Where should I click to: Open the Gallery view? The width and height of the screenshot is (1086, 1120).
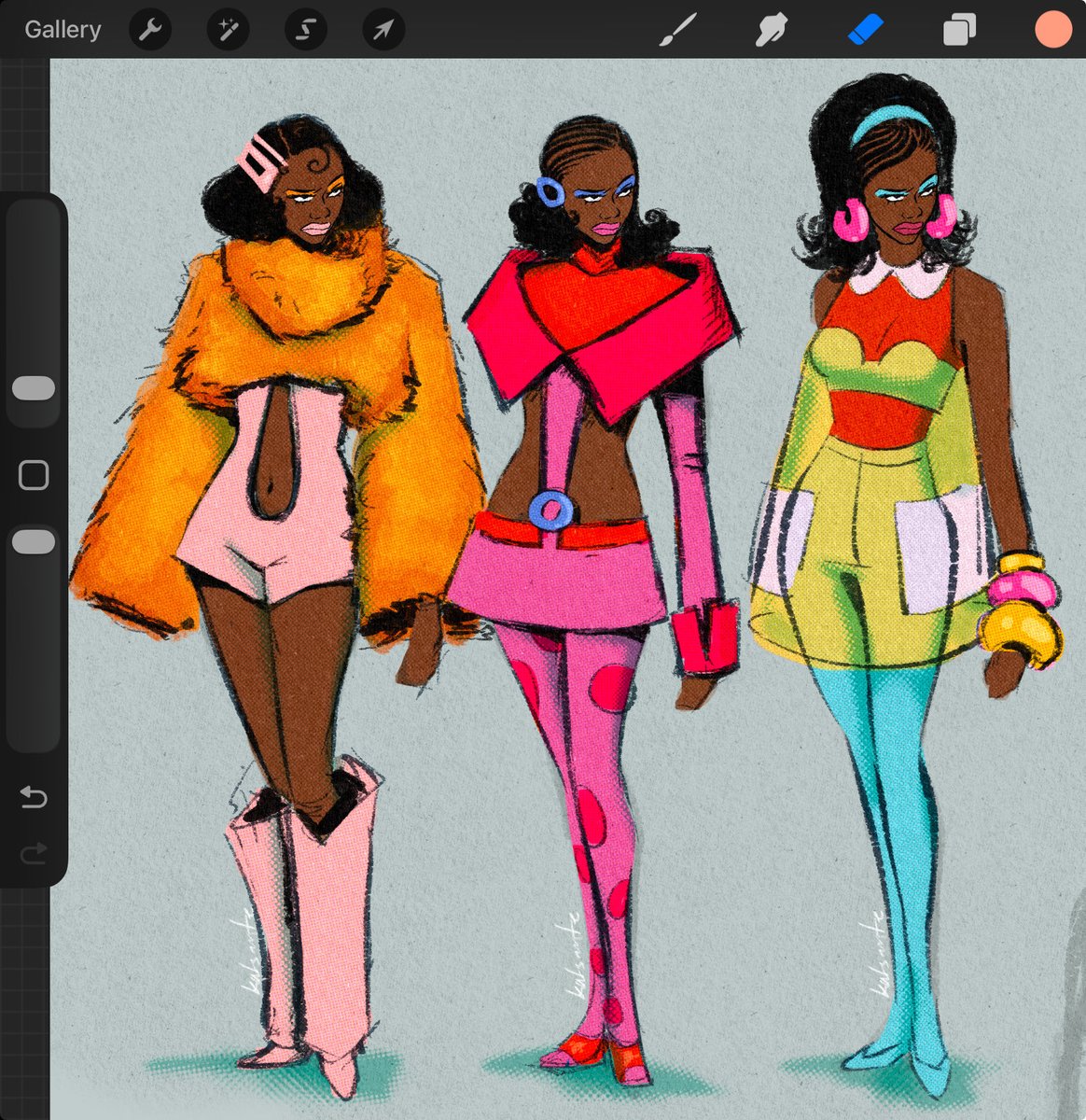(63, 30)
